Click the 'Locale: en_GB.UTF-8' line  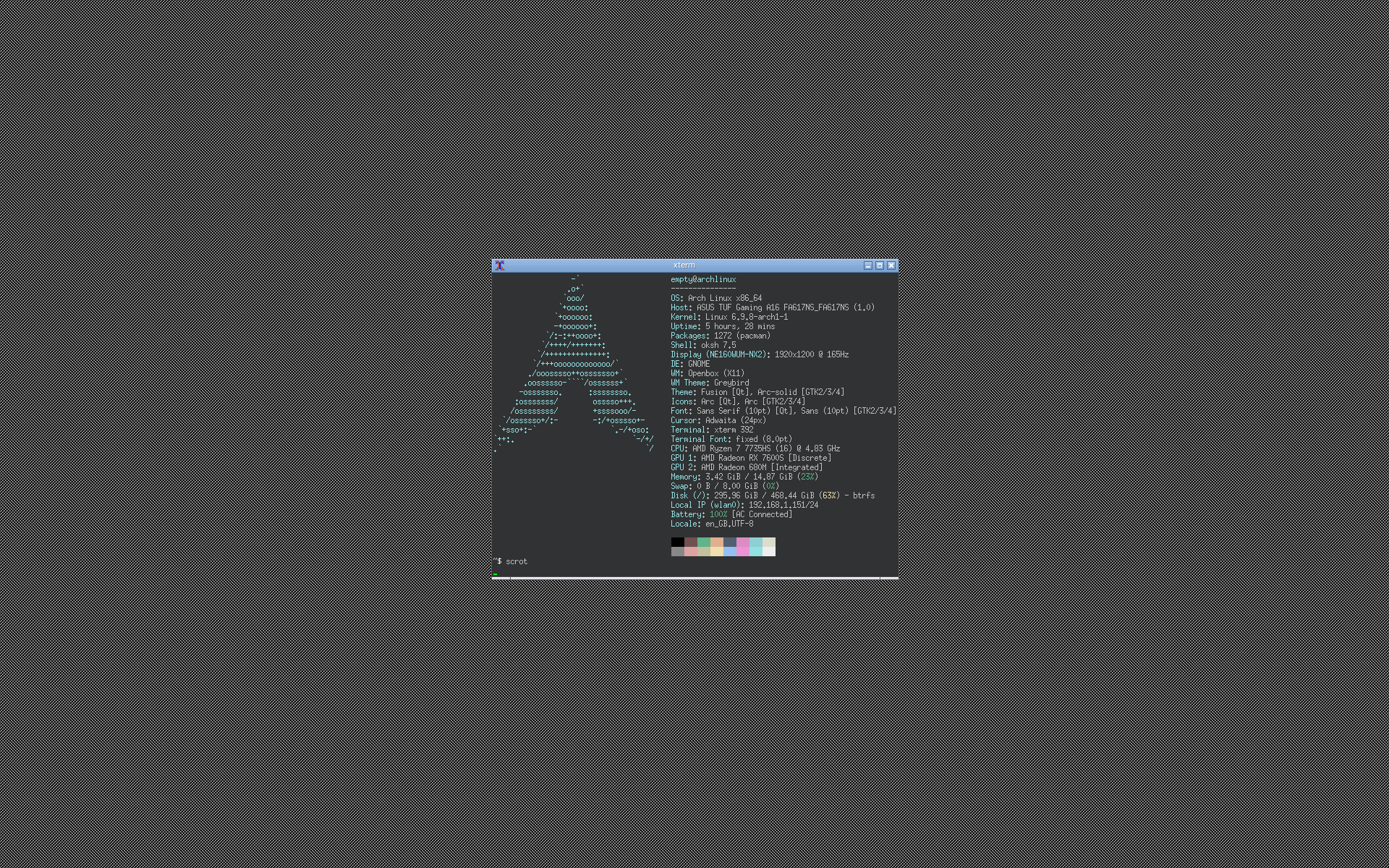pyautogui.click(x=712, y=524)
